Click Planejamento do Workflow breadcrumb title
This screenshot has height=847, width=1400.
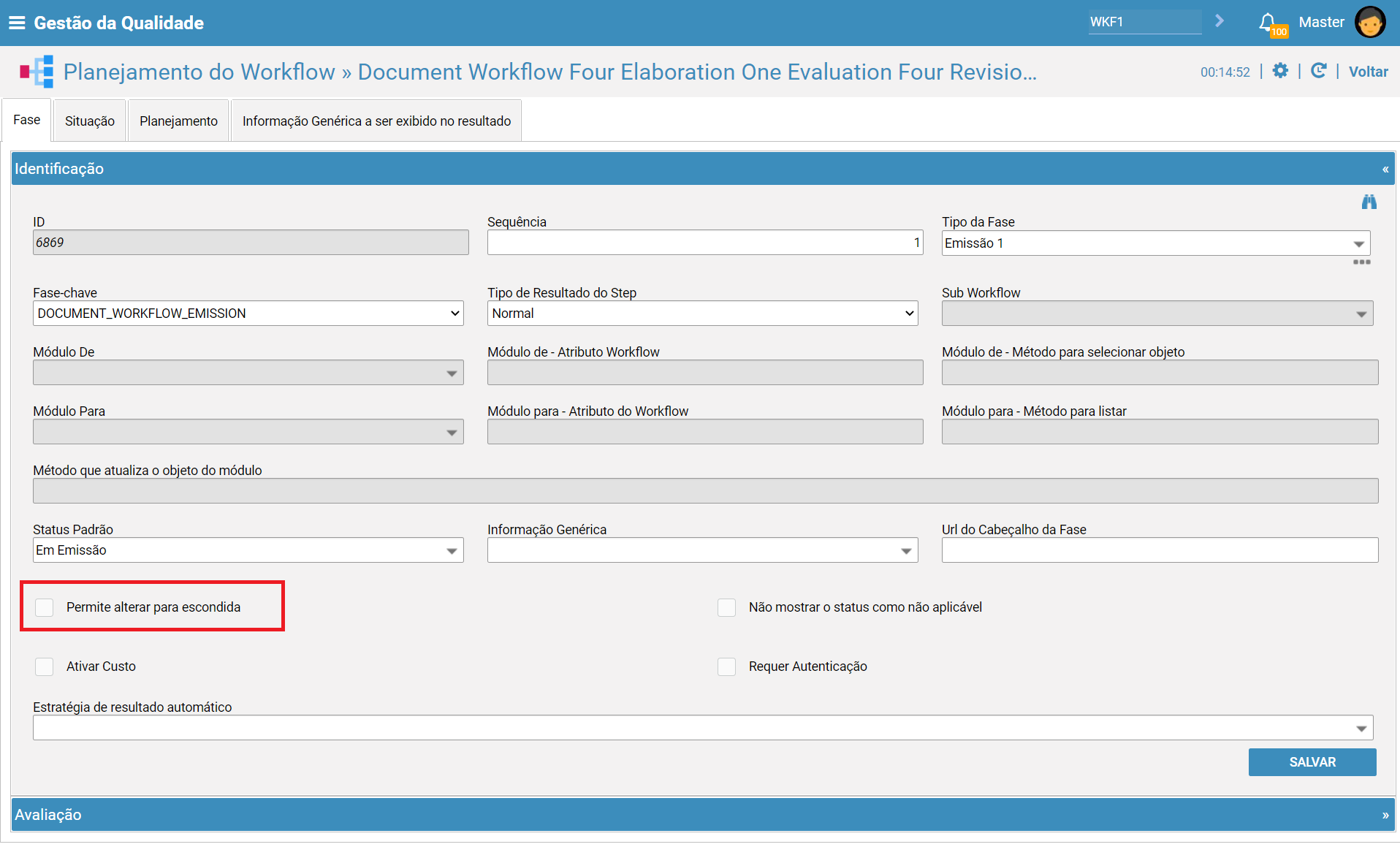click(x=199, y=72)
